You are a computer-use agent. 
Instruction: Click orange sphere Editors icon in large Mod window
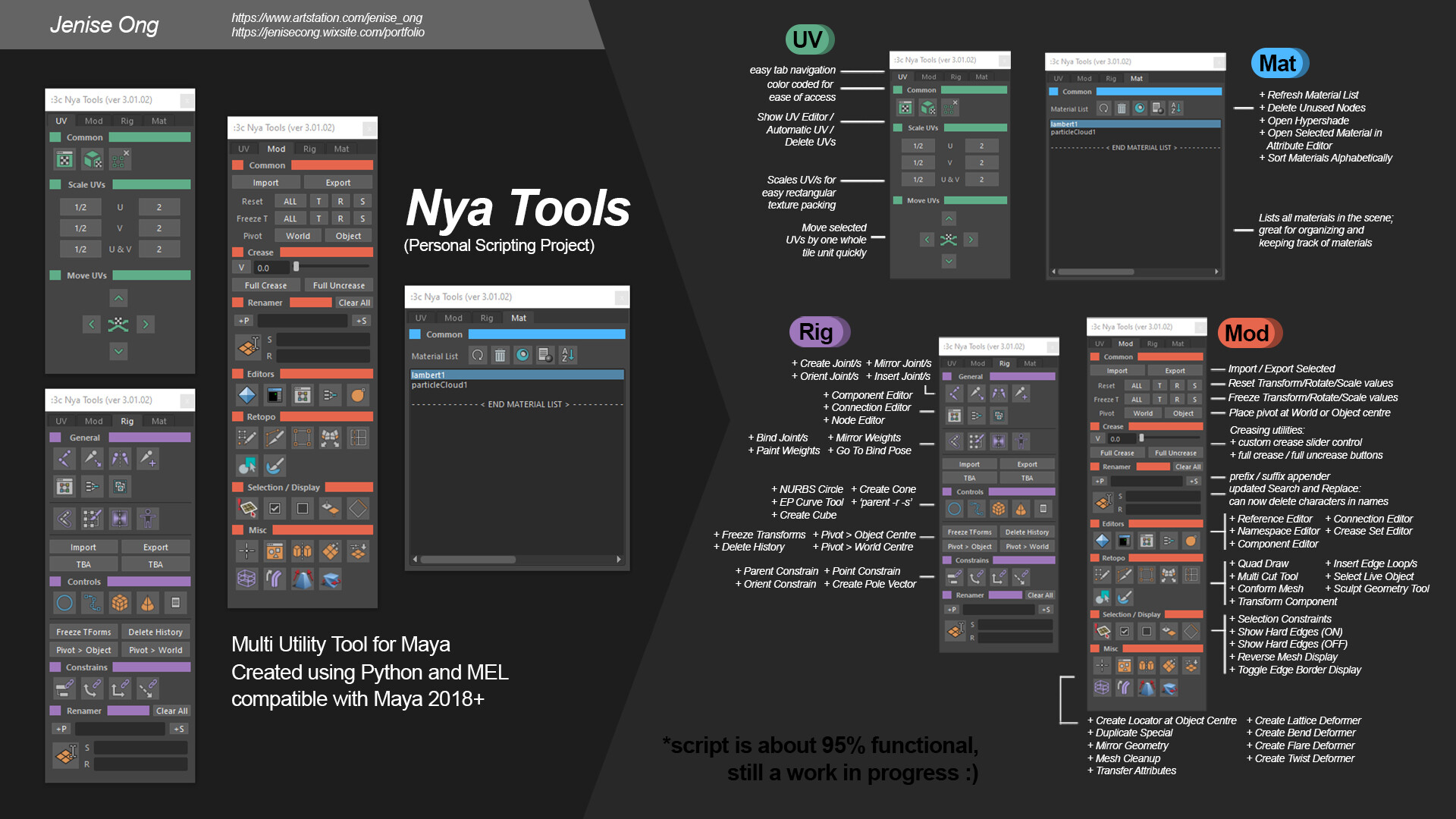[358, 395]
